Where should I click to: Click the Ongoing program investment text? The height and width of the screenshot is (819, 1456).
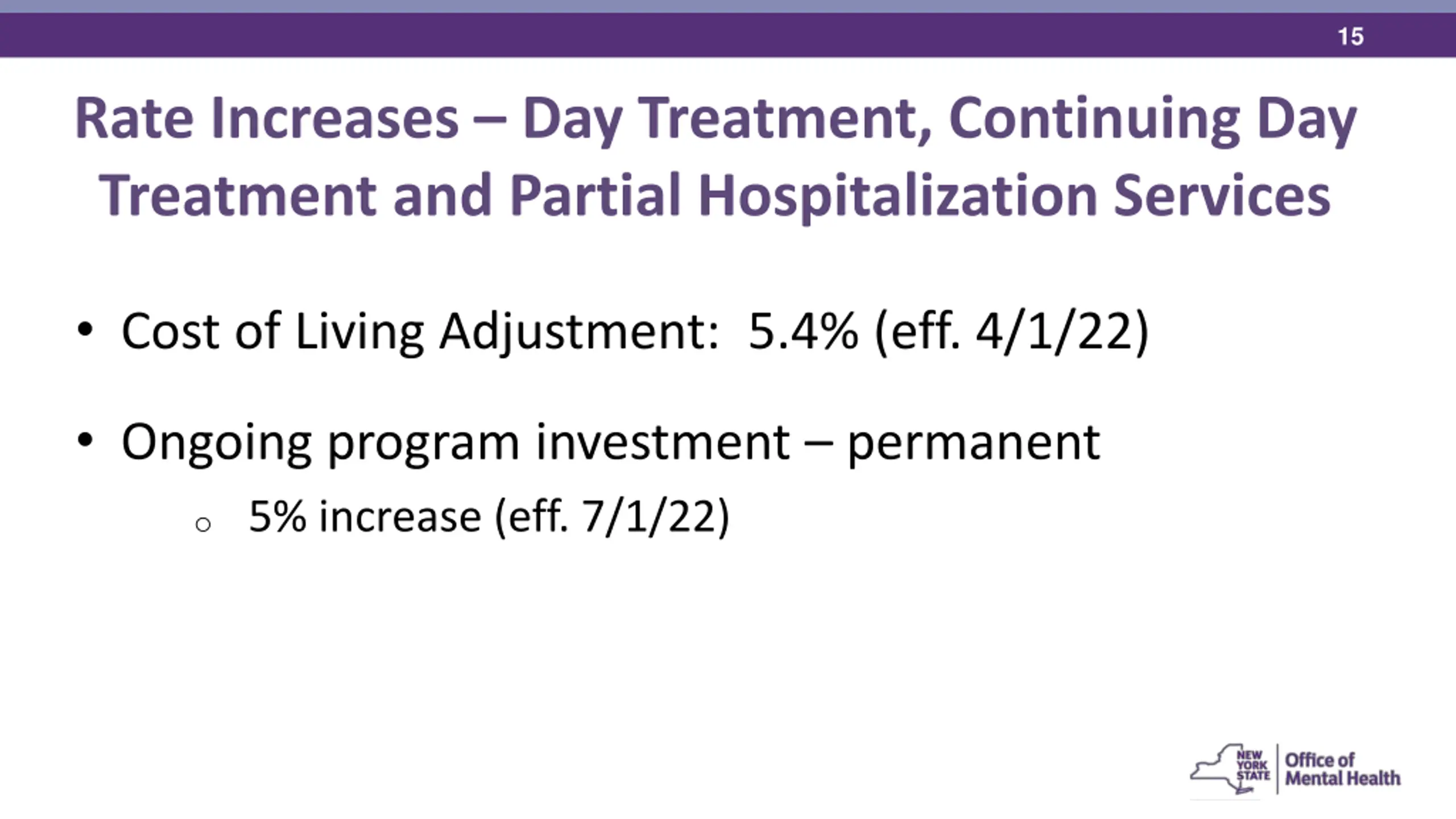click(x=456, y=444)
